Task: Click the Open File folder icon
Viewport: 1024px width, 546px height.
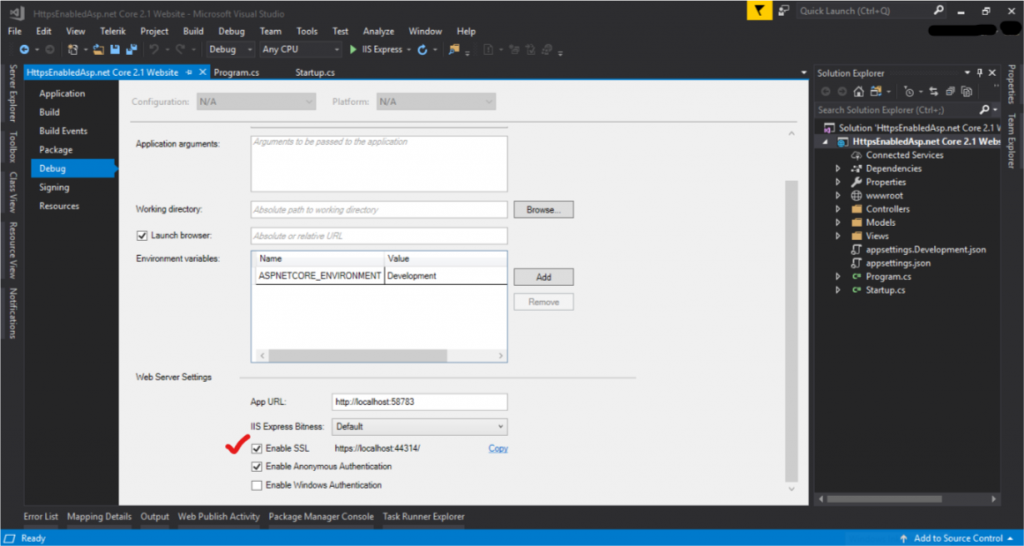Action: (x=99, y=50)
